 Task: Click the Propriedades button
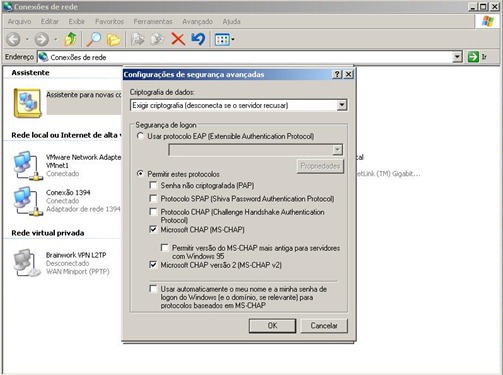[x=320, y=166]
